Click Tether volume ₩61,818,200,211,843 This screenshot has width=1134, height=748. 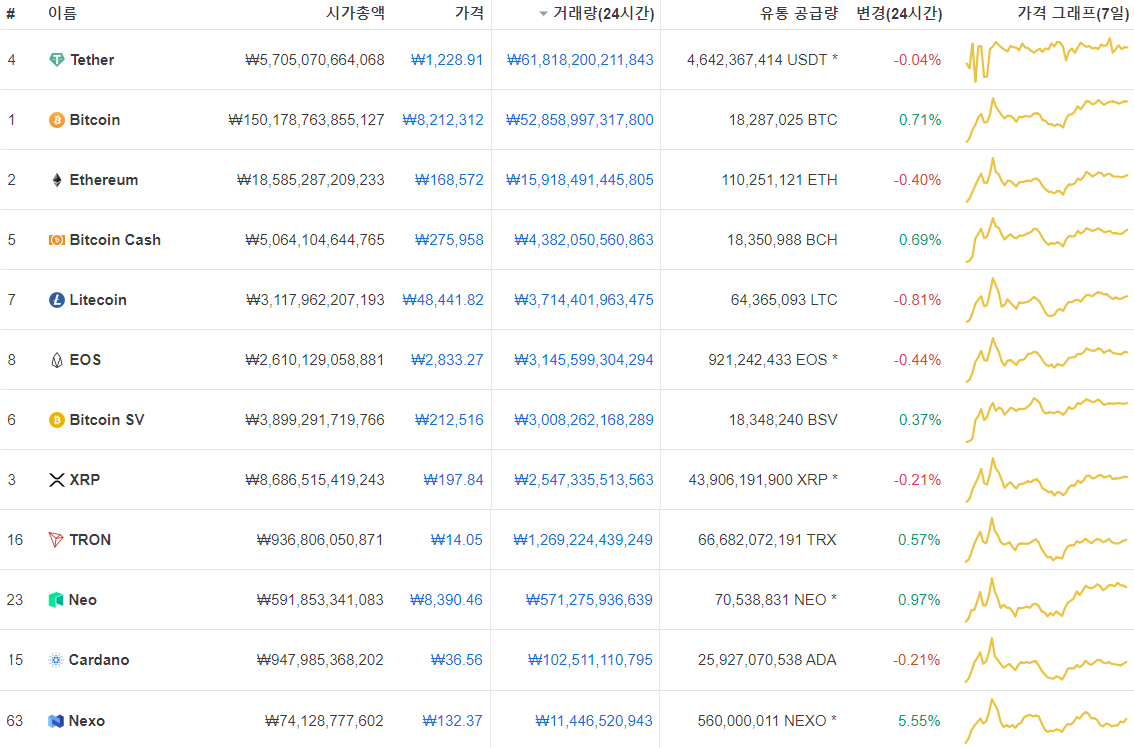pyautogui.click(x=580, y=60)
